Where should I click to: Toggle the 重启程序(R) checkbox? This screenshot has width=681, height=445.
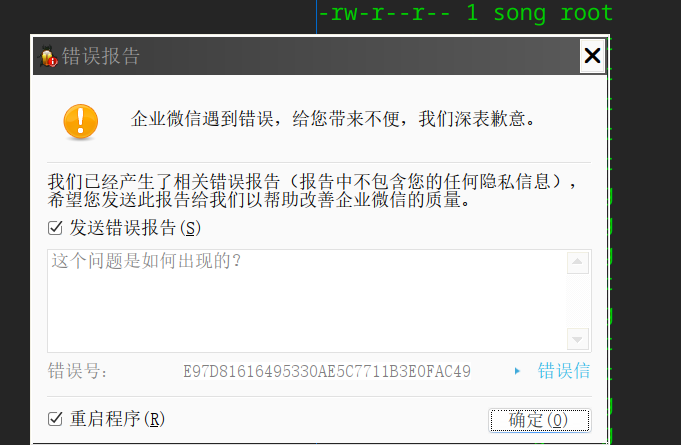pos(55,419)
